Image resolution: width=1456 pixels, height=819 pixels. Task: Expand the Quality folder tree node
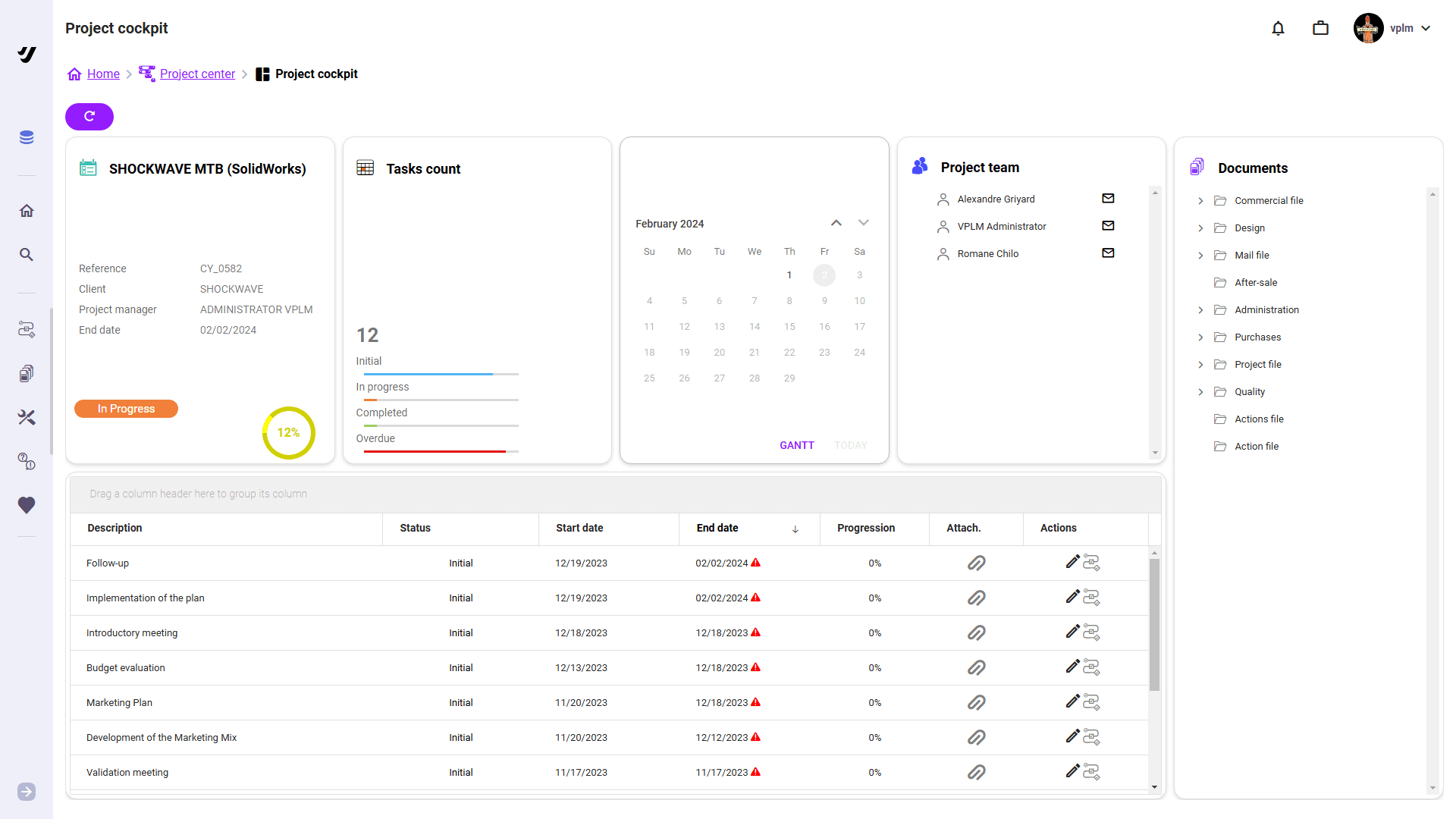point(1200,392)
